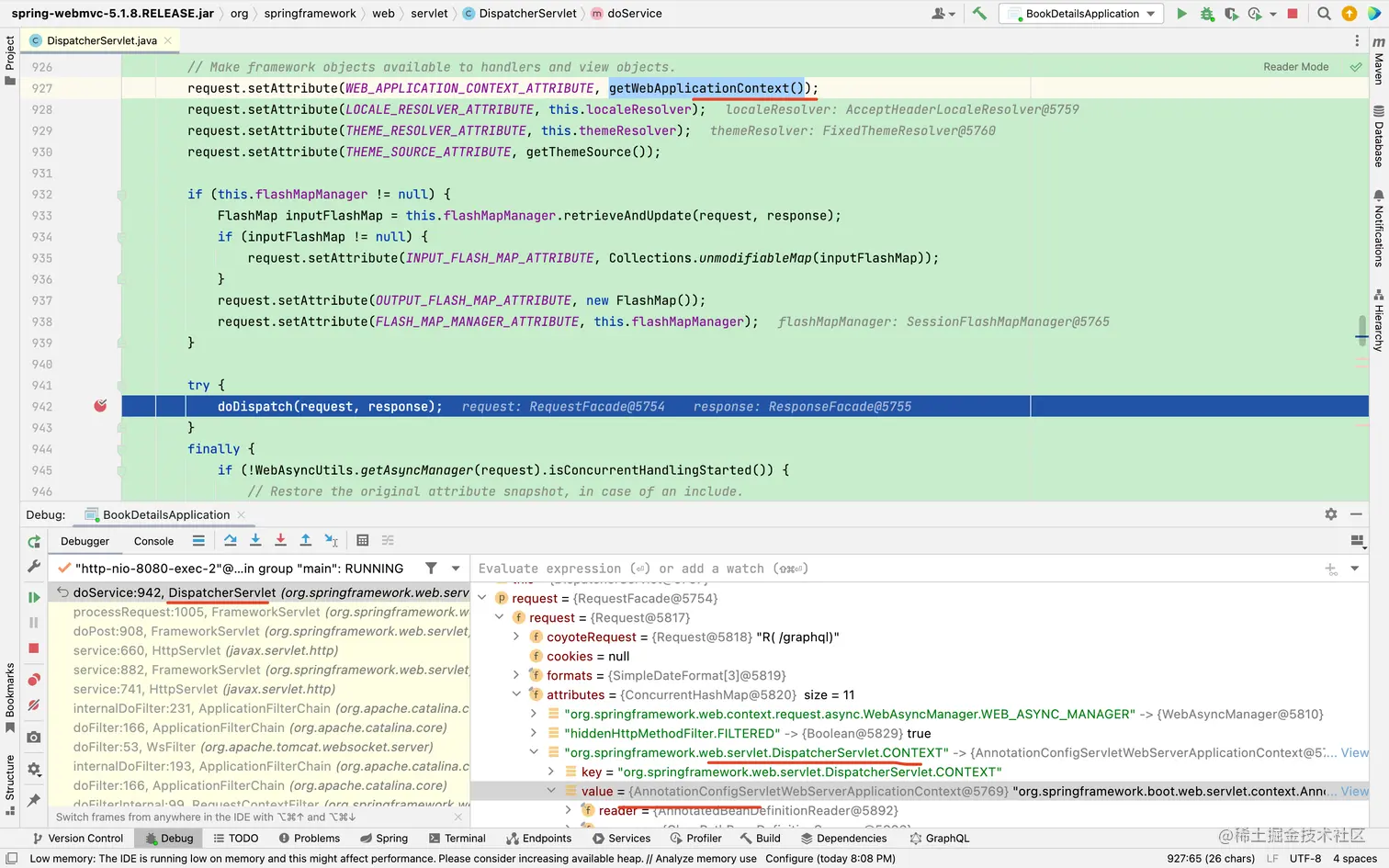Stop the application using top toolbar stop icon
Image resolution: width=1389 pixels, height=868 pixels.
pos(1293,14)
